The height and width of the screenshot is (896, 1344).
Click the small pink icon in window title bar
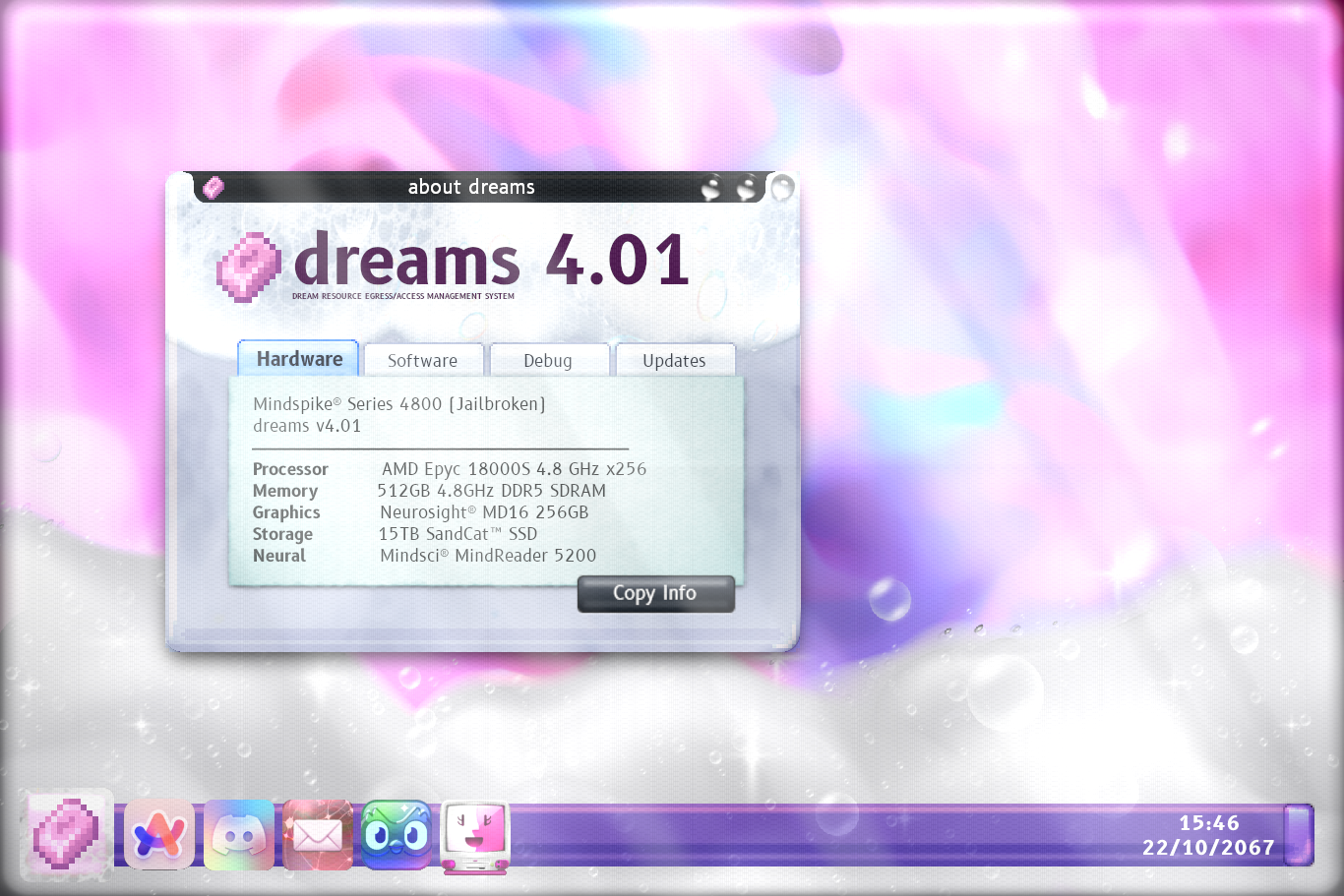[214, 187]
